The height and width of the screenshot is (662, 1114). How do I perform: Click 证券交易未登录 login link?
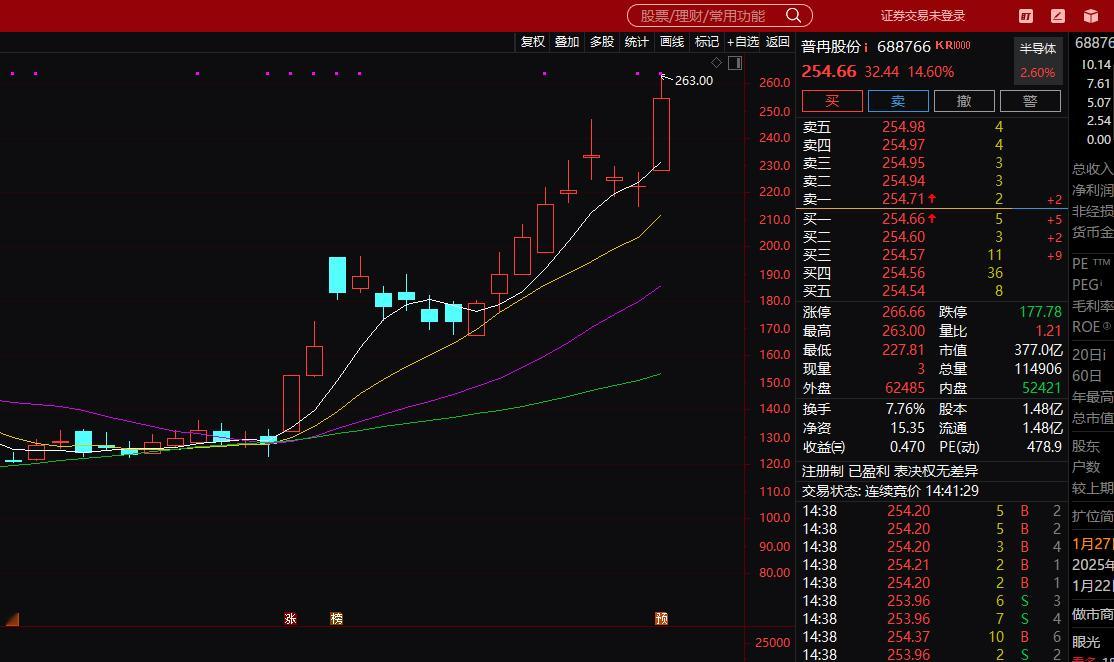[922, 16]
